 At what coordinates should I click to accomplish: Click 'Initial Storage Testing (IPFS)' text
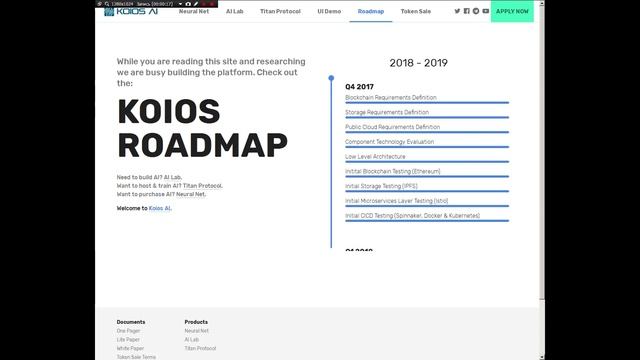pos(381,186)
